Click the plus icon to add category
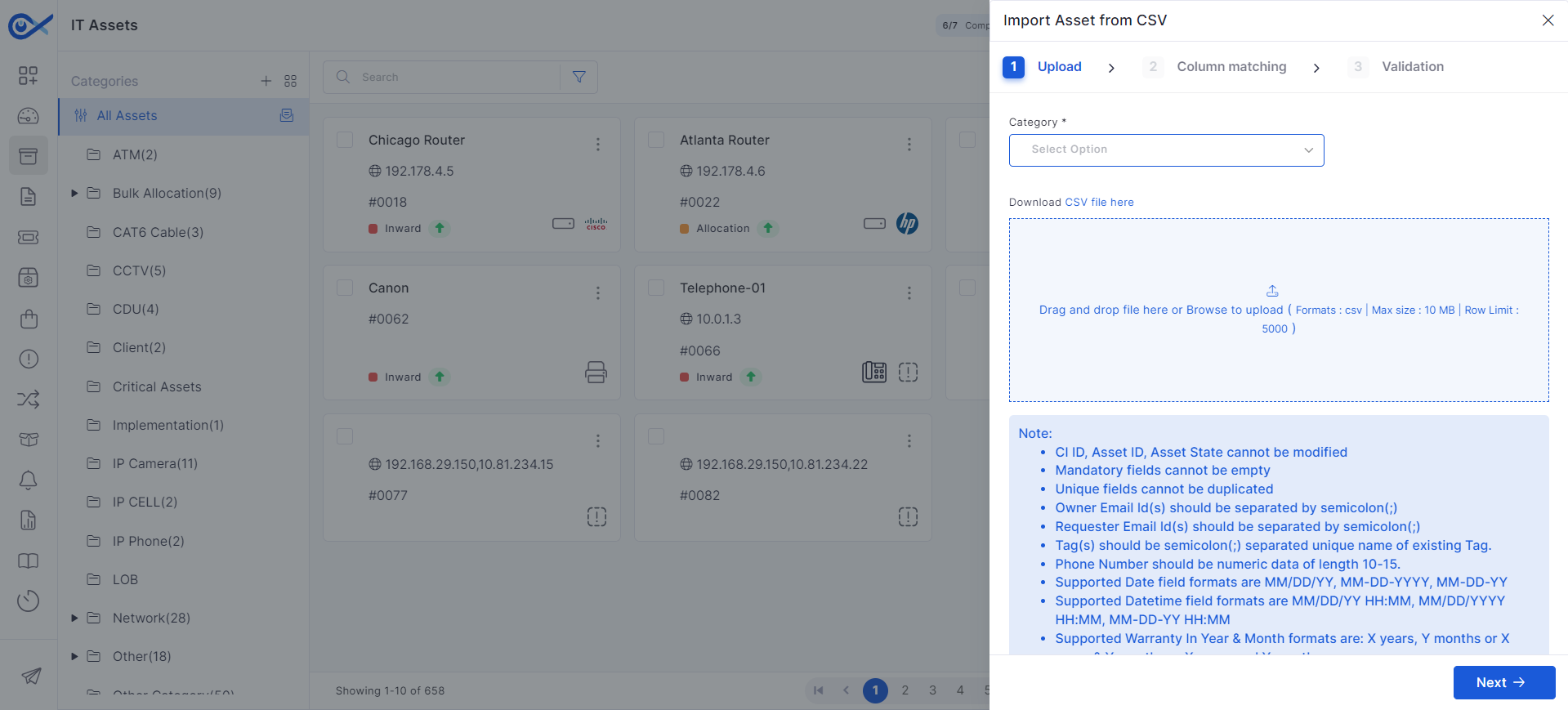This screenshot has width=1568, height=710. click(x=266, y=81)
